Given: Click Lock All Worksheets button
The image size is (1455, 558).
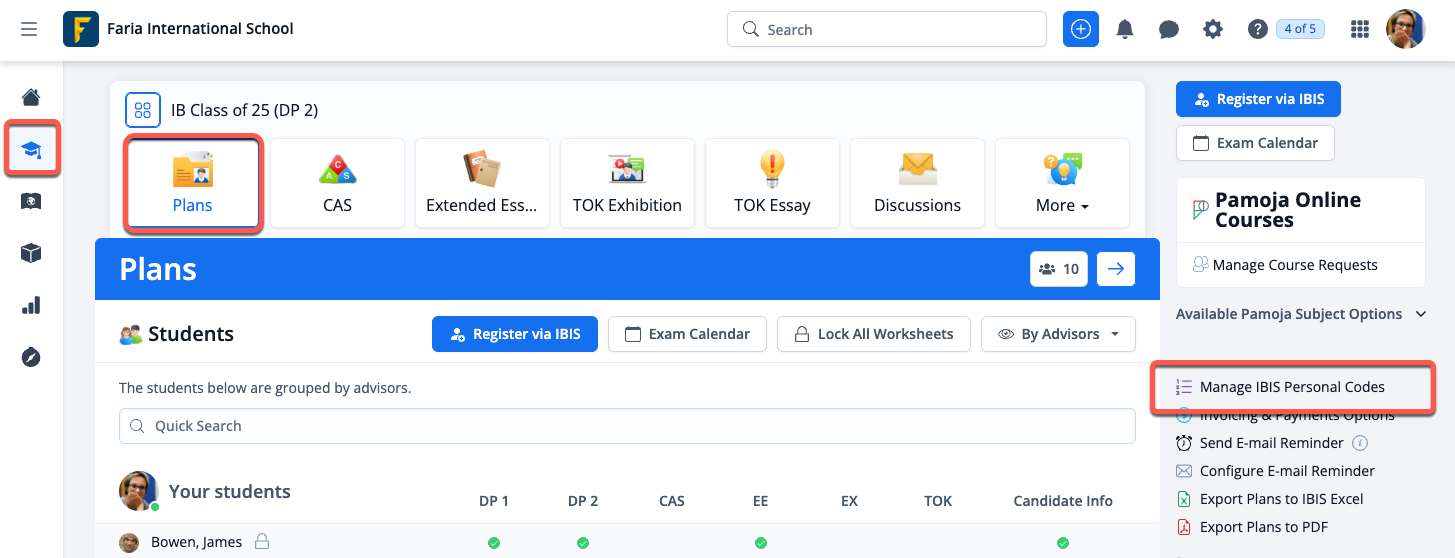Looking at the screenshot, I should pyautogui.click(x=873, y=334).
